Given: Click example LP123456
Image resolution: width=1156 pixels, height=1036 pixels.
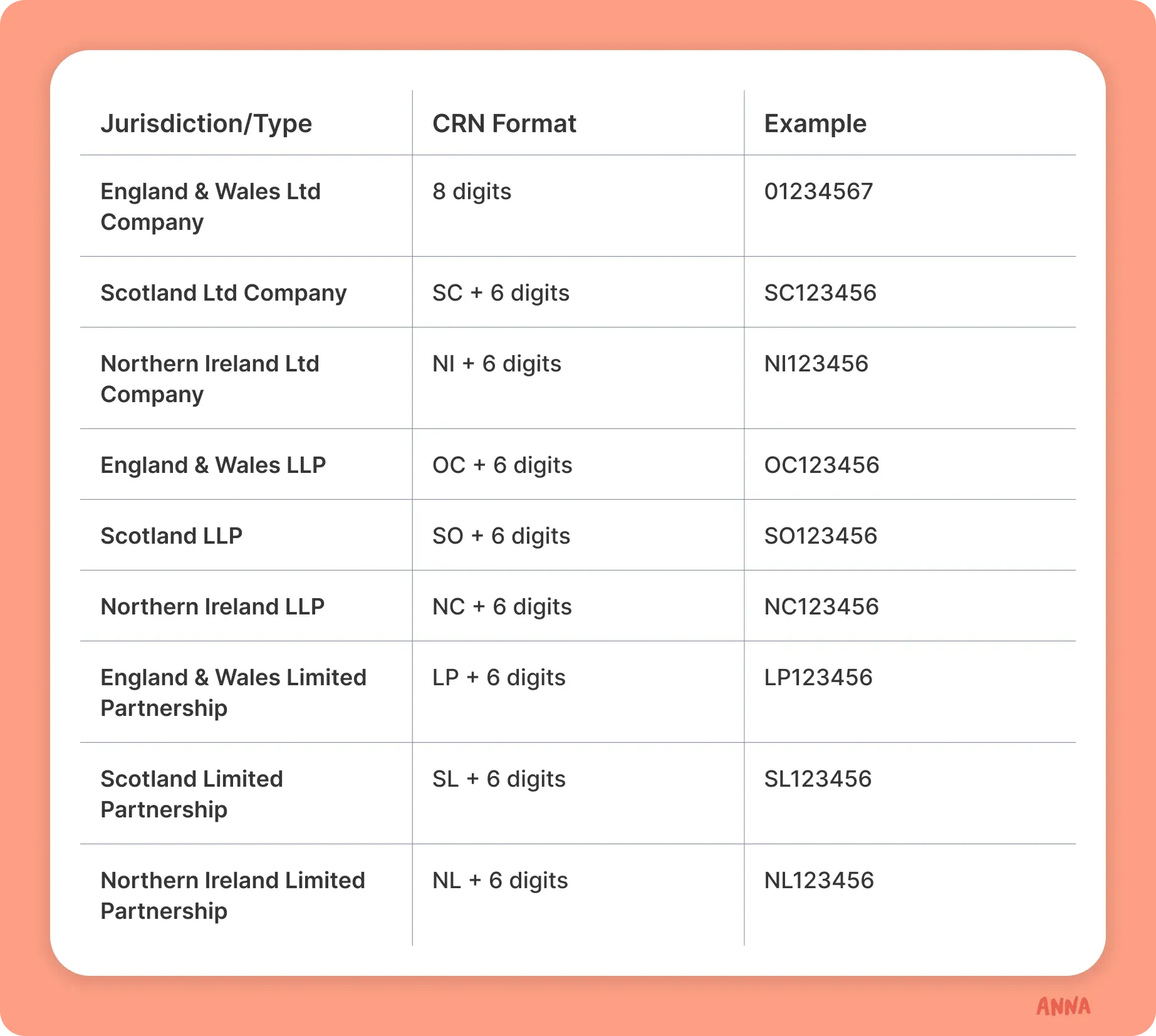Looking at the screenshot, I should [x=818, y=677].
